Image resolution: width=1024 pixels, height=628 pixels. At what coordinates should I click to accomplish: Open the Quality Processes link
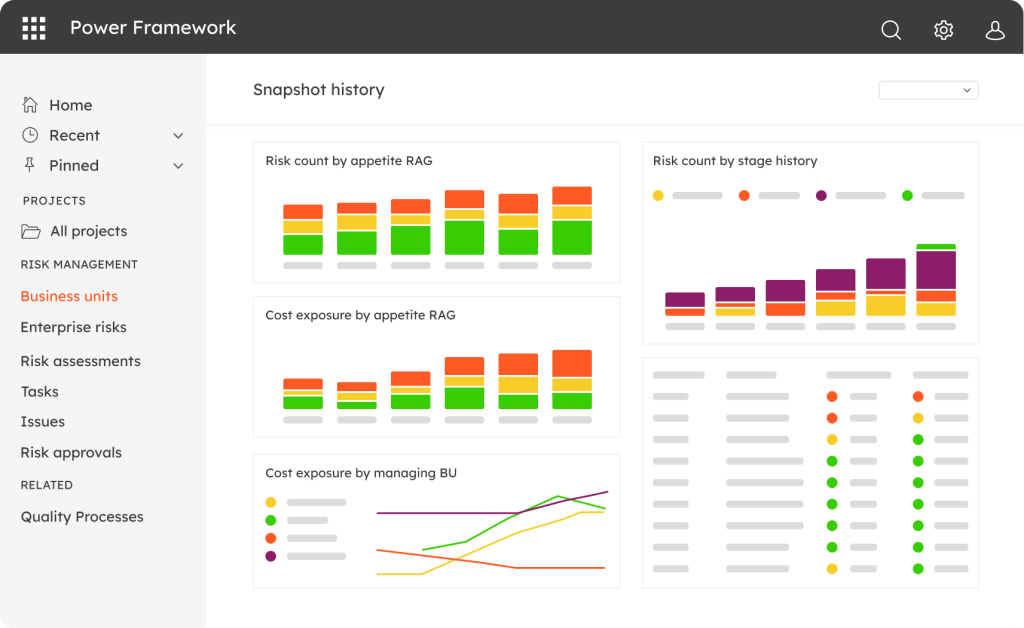tap(82, 517)
